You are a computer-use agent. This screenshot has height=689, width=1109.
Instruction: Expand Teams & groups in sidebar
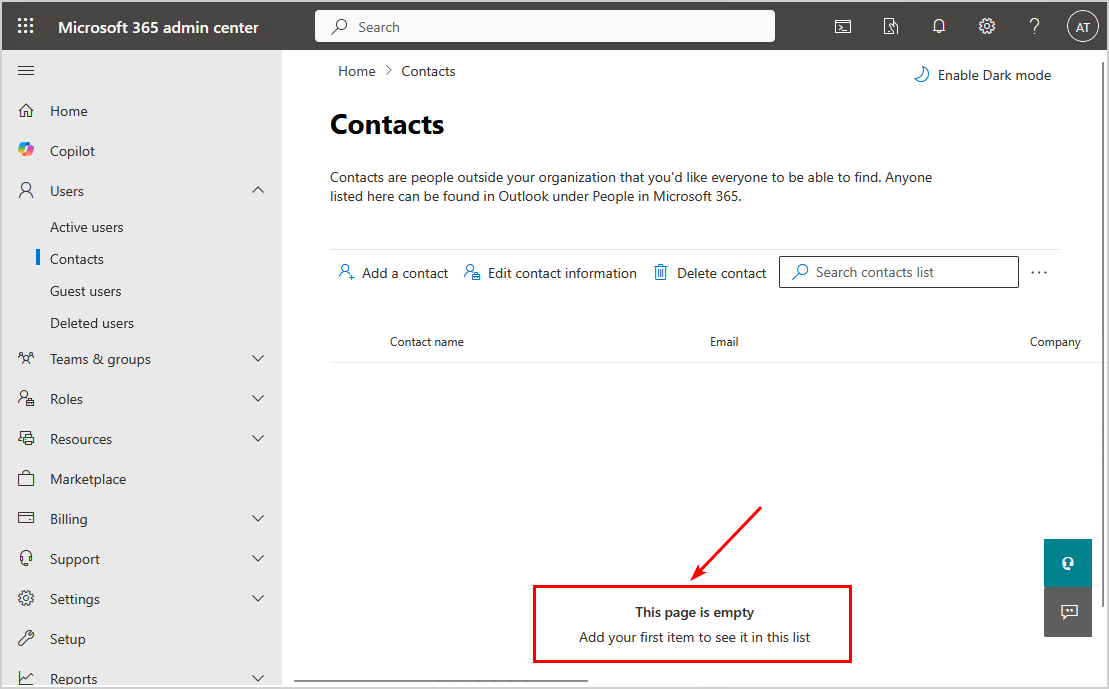pos(258,359)
